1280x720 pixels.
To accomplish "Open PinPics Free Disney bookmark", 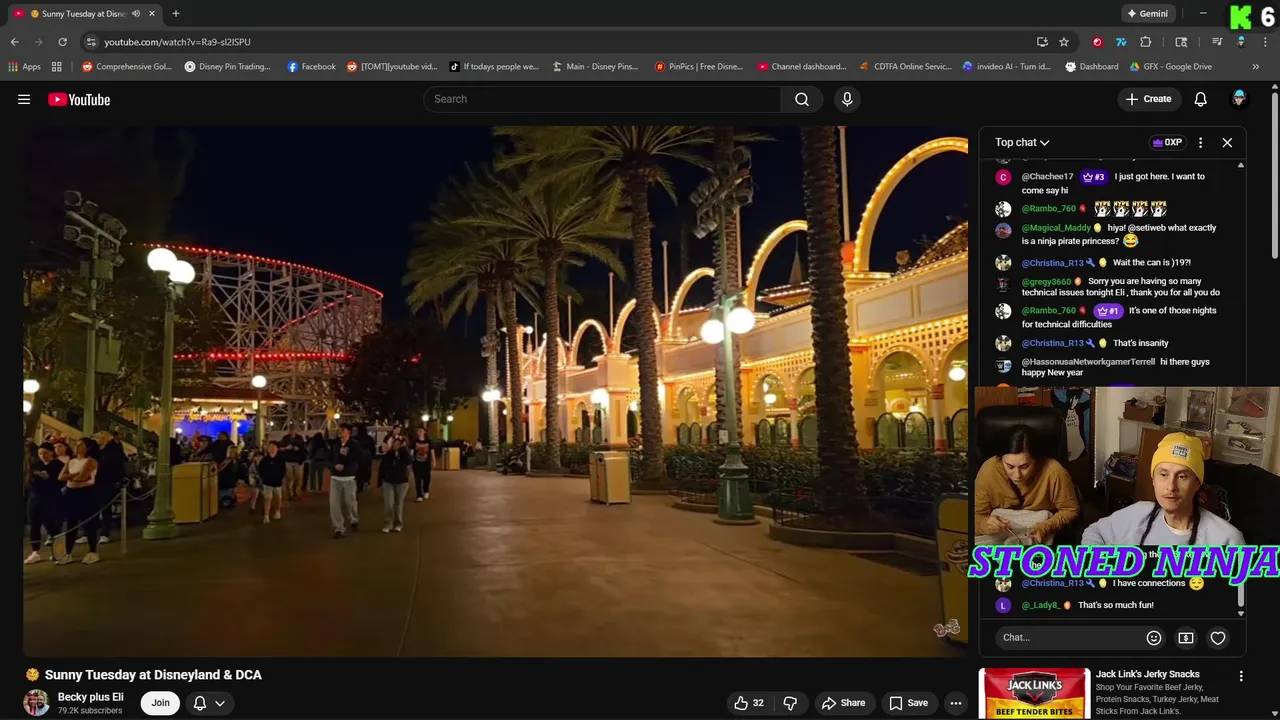I will point(699,67).
